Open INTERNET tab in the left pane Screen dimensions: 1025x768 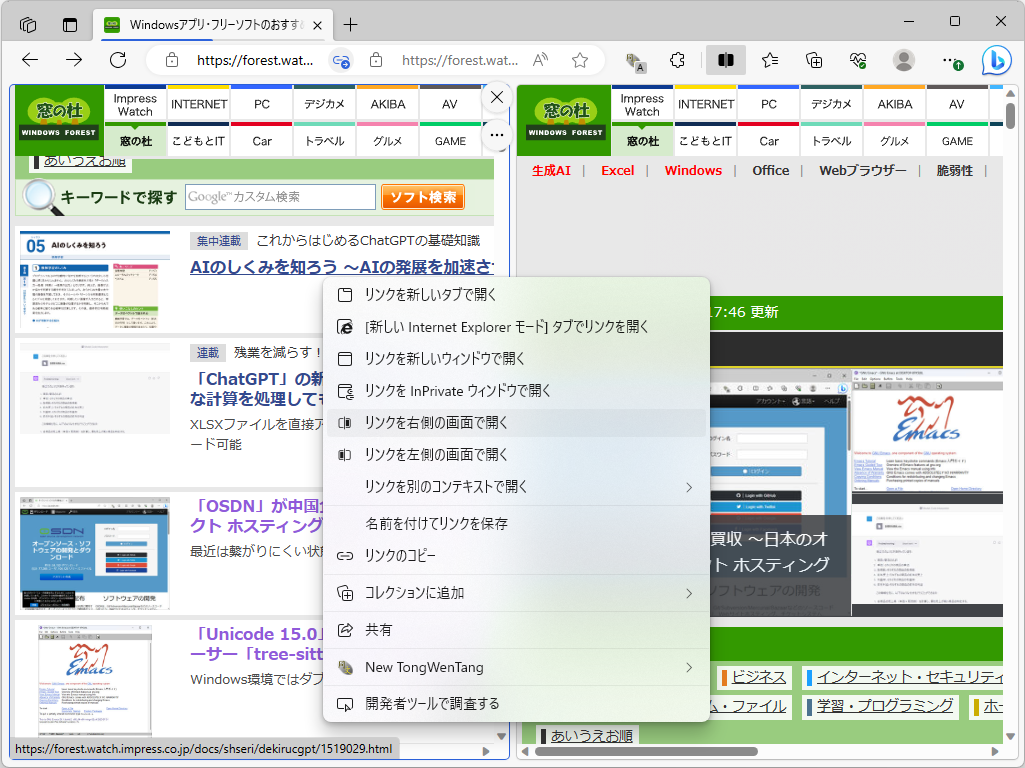point(199,105)
